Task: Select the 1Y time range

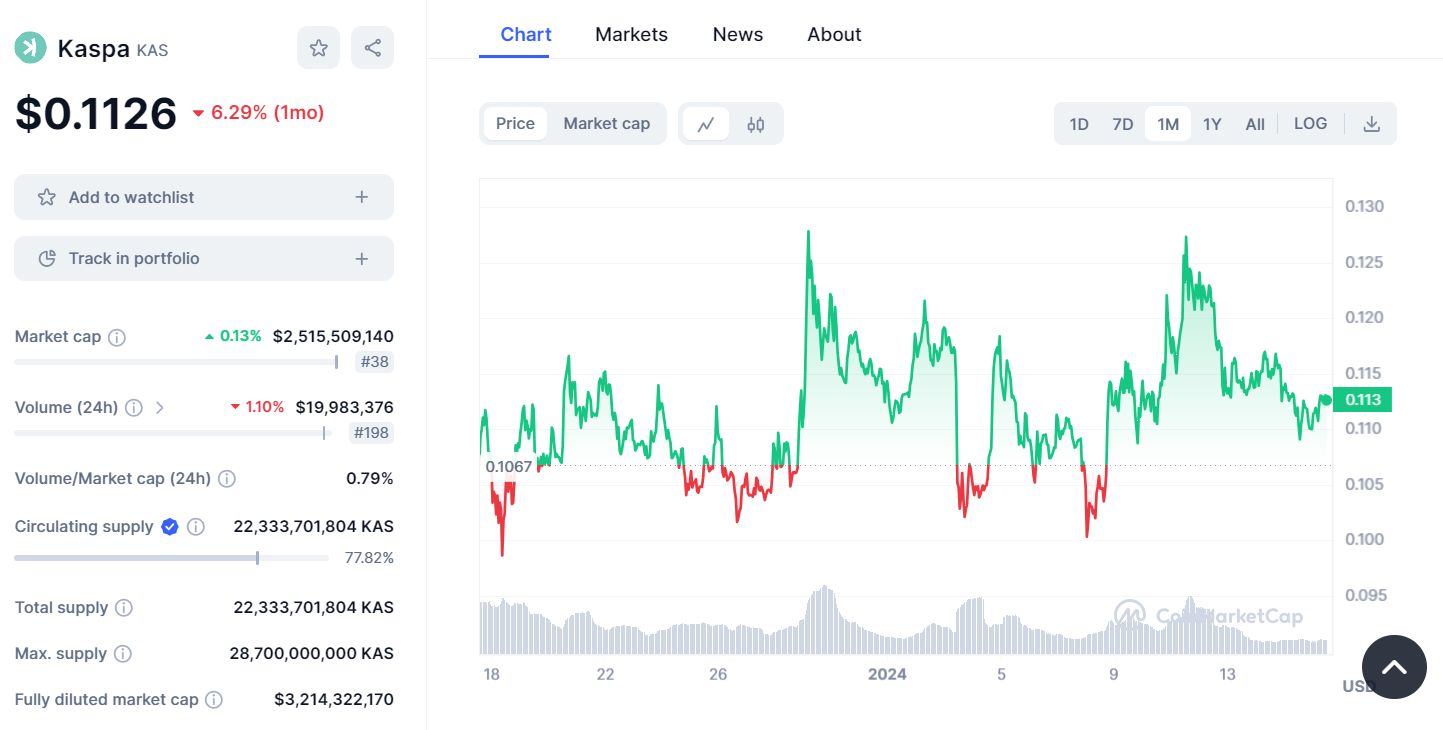Action: [1212, 124]
